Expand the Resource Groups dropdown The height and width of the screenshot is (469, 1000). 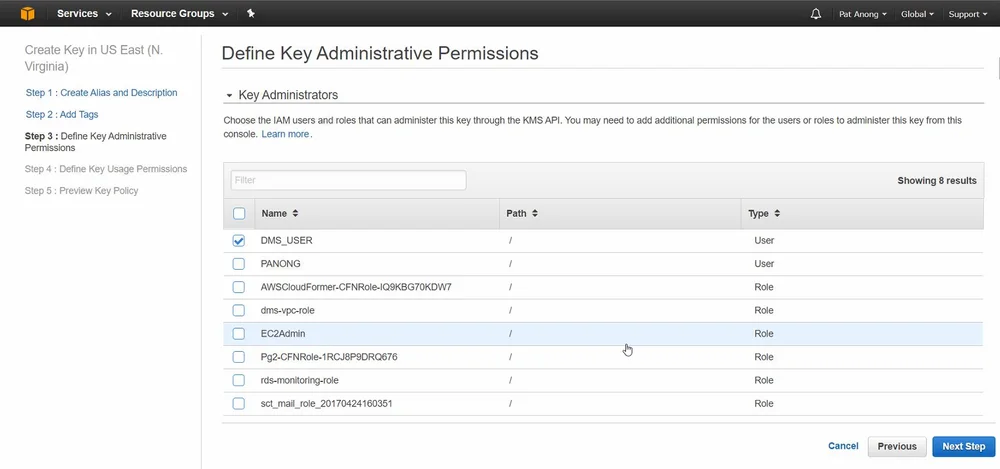tap(179, 14)
